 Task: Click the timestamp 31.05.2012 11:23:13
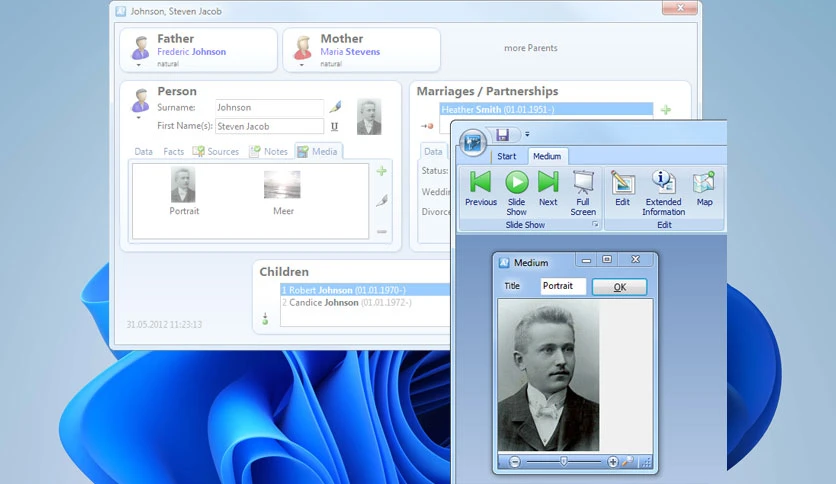coord(164,324)
